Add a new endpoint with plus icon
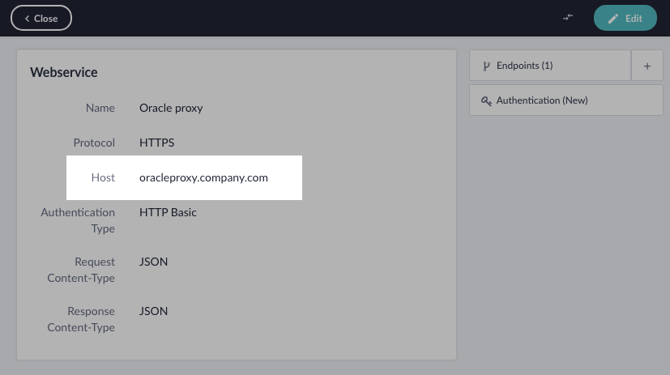670x375 pixels. pyautogui.click(x=647, y=66)
